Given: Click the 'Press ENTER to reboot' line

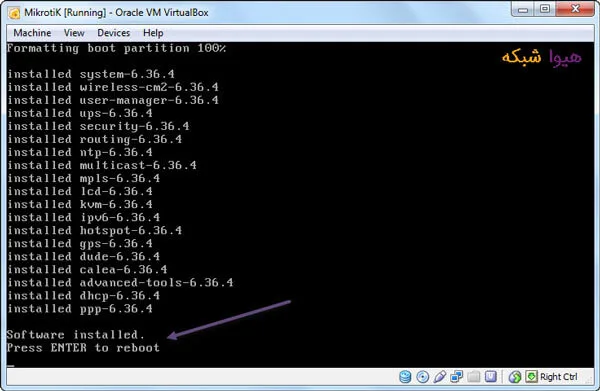Looking at the screenshot, I should [x=83, y=348].
